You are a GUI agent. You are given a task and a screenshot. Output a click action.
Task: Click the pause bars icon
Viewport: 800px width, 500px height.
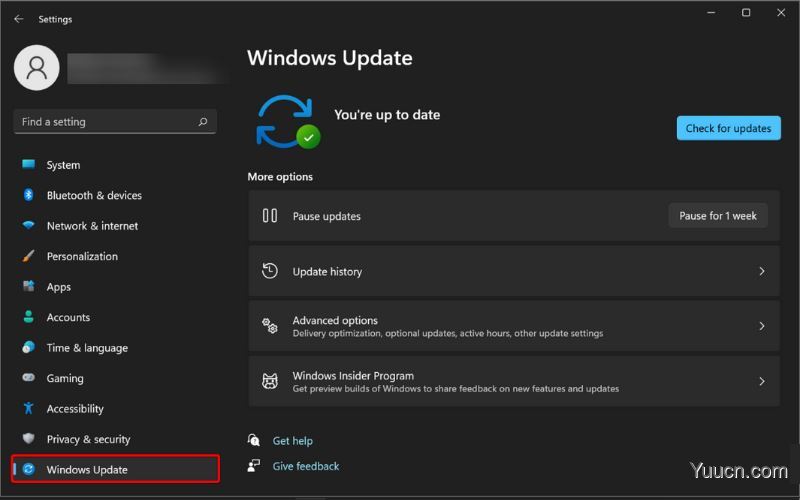click(270, 216)
